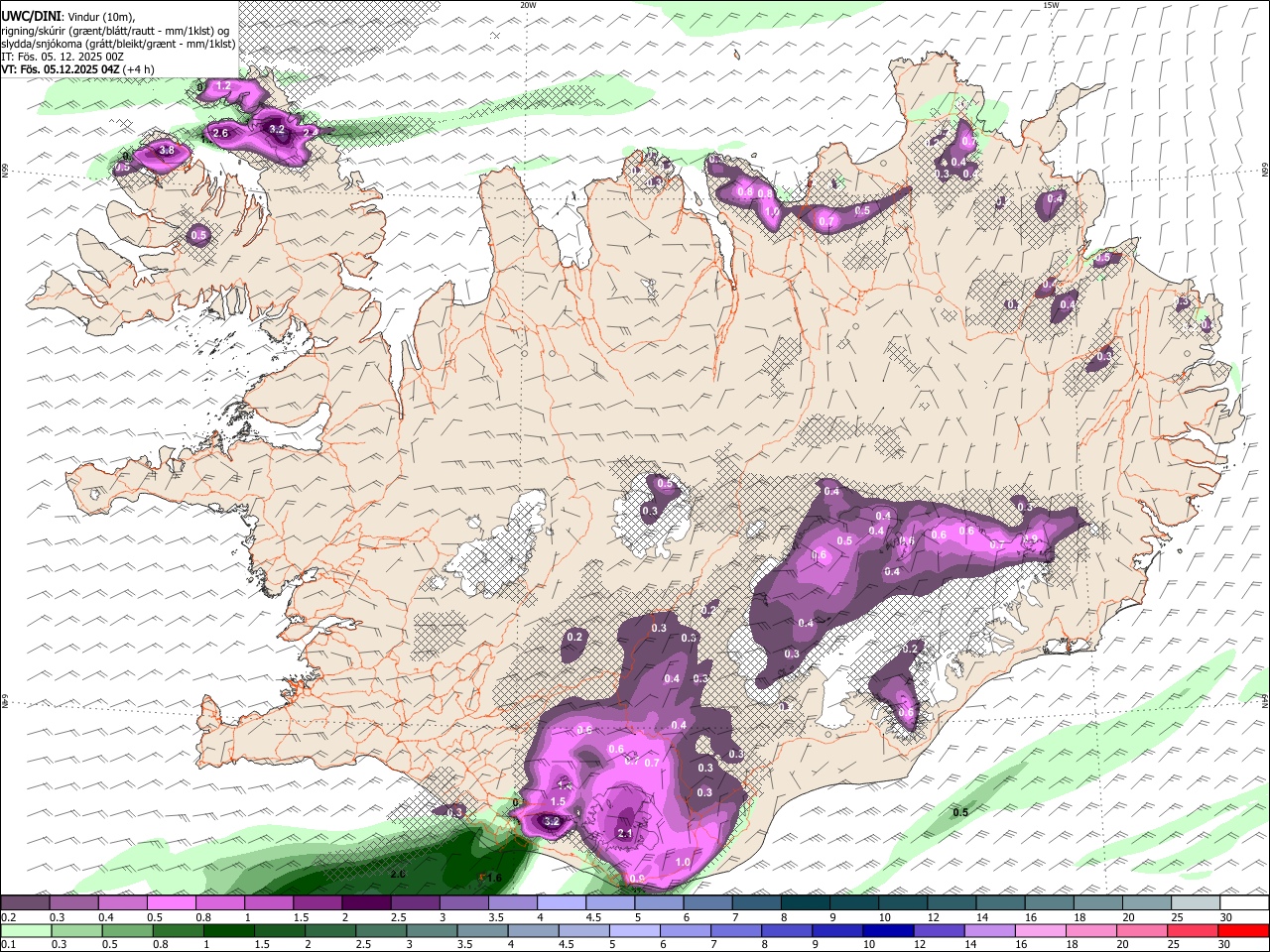
Task: Pick the pale green 0.1 swatch in lower legend
Action: (x=25, y=930)
